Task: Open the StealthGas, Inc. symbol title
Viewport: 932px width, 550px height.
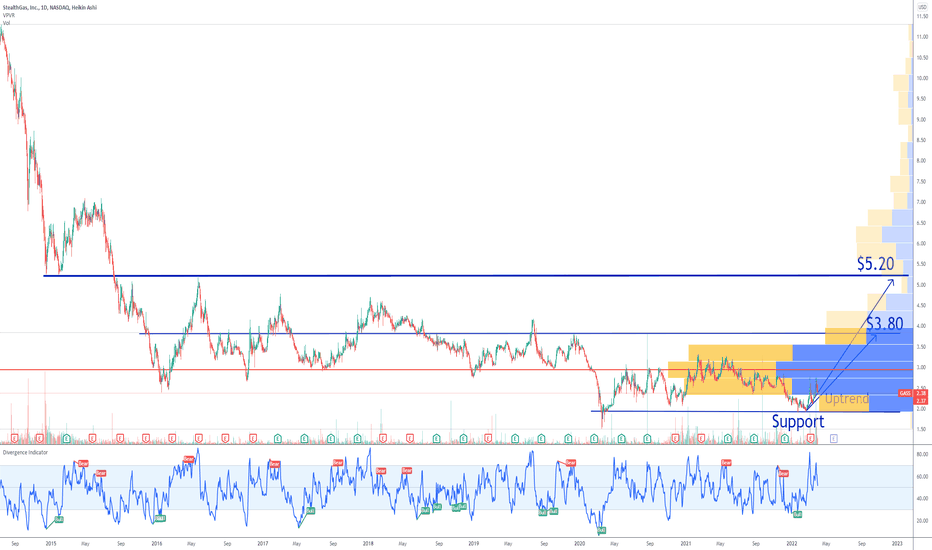Action: pyautogui.click(x=50, y=8)
